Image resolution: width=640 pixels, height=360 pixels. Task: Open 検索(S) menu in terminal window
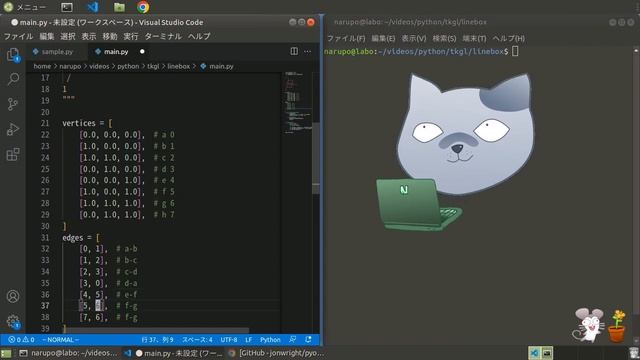click(x=444, y=38)
